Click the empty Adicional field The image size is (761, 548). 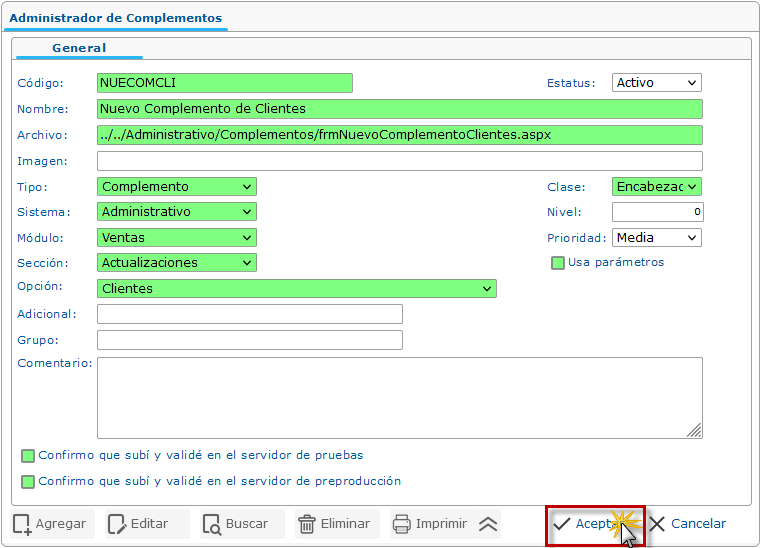pyautogui.click(x=250, y=314)
